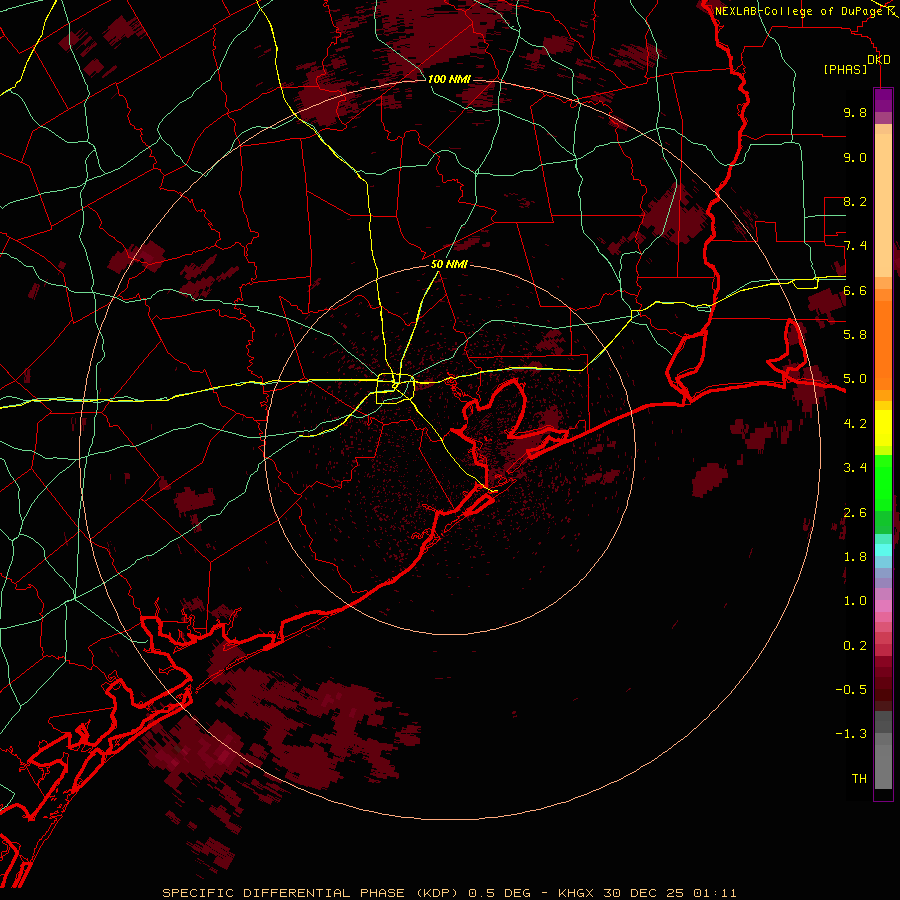Image resolution: width=900 pixels, height=900 pixels.
Task: Click the pink segment of the color bar
Action: (x=883, y=605)
